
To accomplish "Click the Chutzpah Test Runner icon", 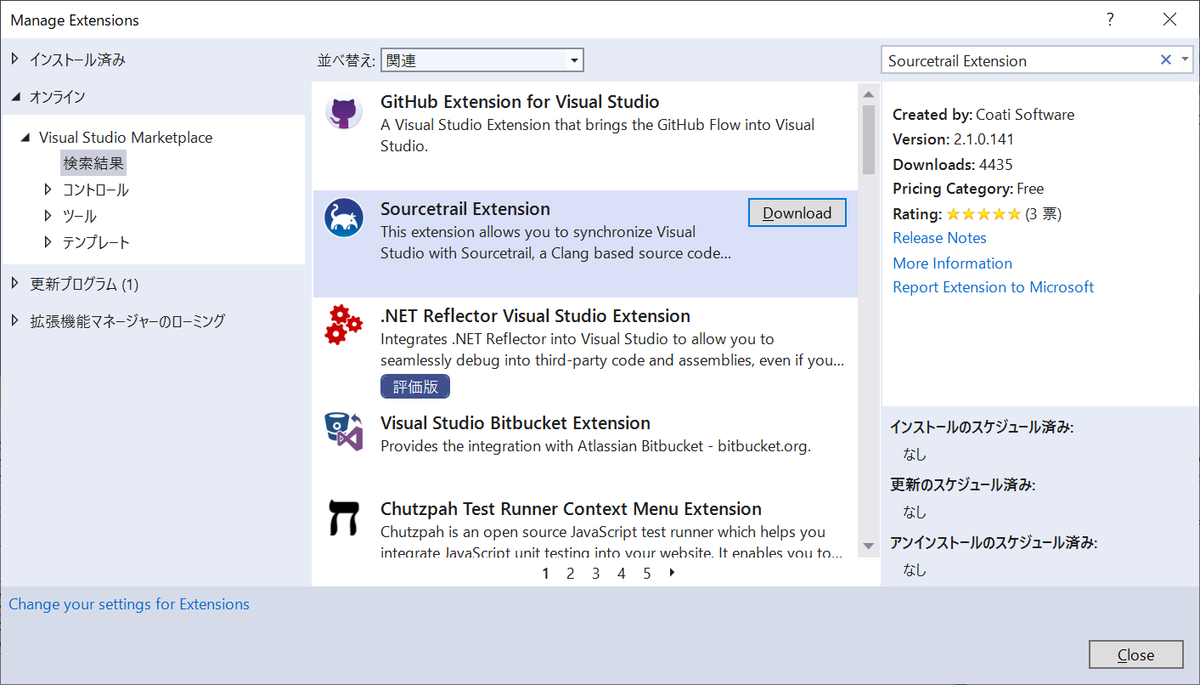I will [344, 518].
